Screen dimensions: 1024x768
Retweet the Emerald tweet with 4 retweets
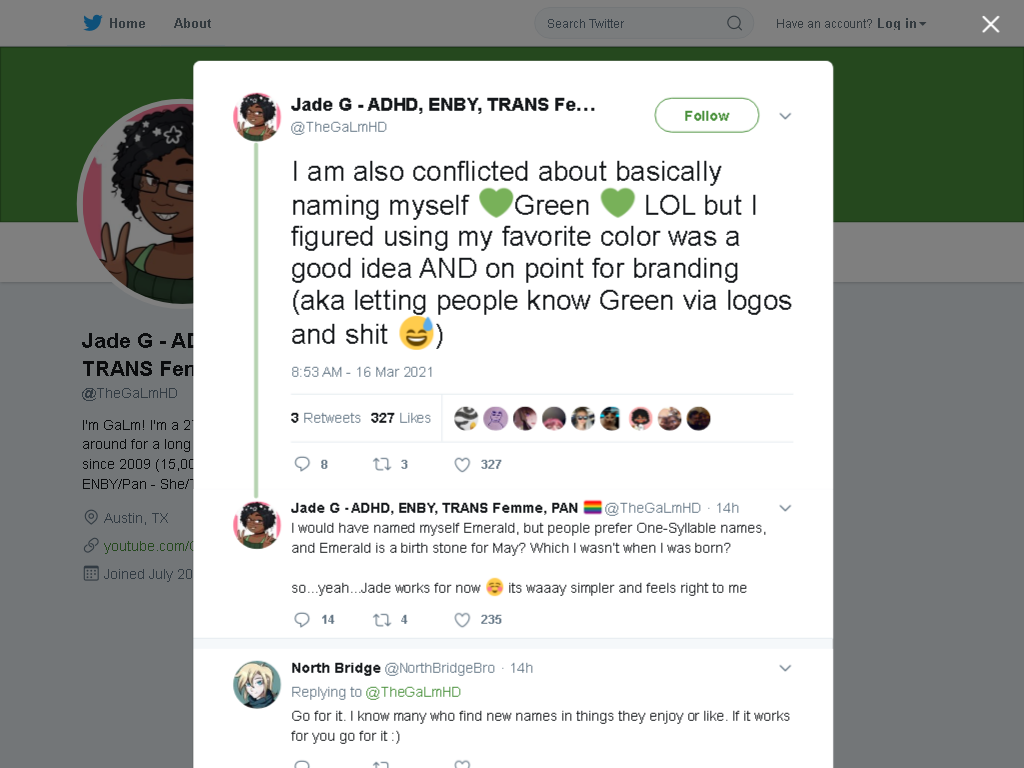click(382, 620)
